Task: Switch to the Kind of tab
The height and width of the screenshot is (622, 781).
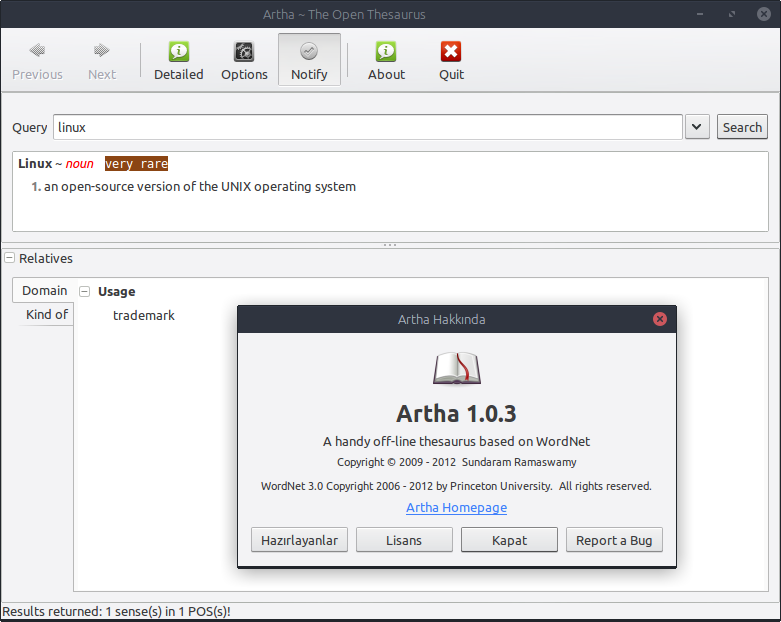Action: click(x=47, y=314)
